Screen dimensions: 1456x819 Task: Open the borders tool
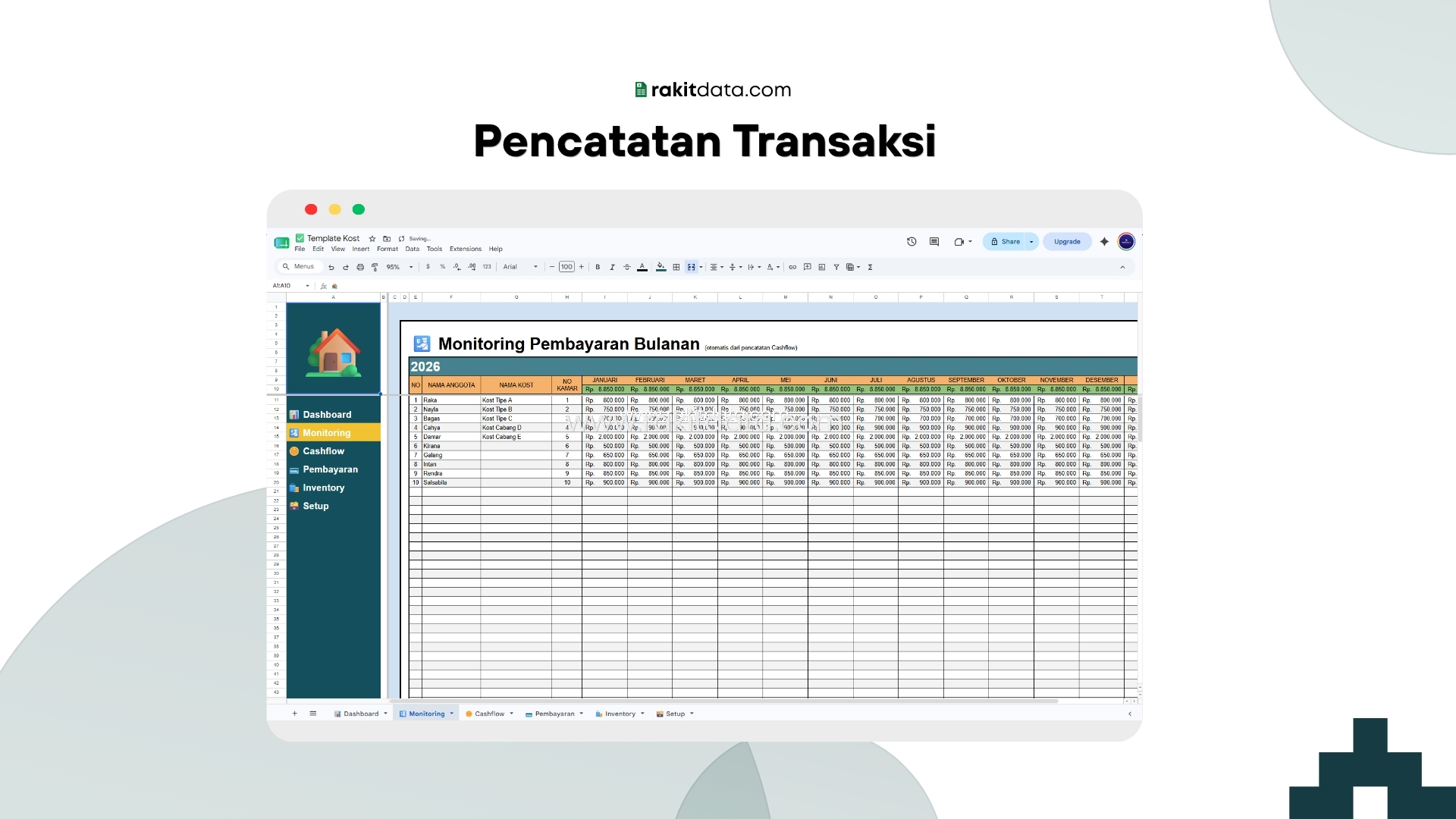(x=676, y=267)
